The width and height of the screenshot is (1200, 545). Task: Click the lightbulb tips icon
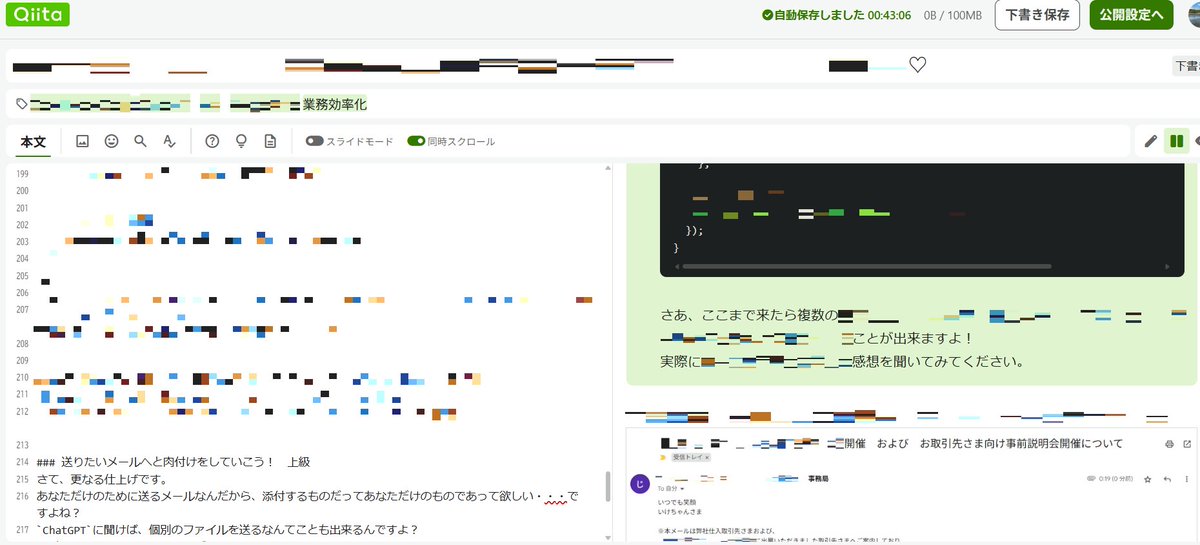(241, 142)
